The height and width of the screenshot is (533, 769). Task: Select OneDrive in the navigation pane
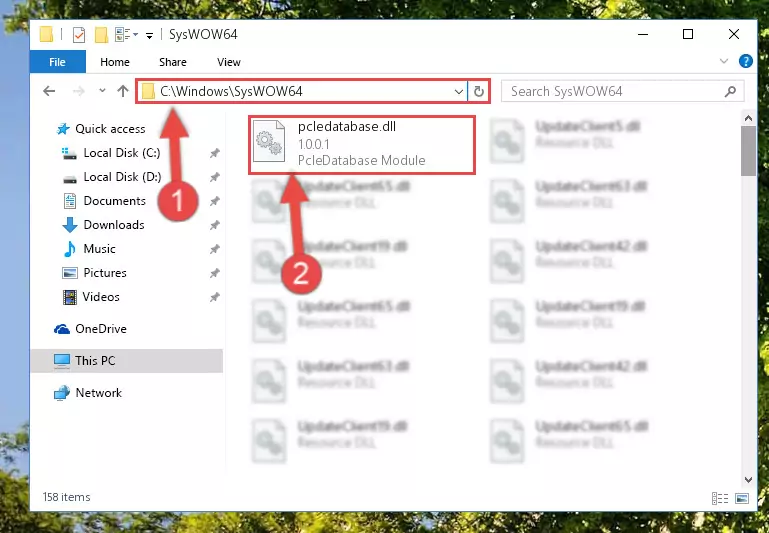pyautogui.click(x=101, y=329)
